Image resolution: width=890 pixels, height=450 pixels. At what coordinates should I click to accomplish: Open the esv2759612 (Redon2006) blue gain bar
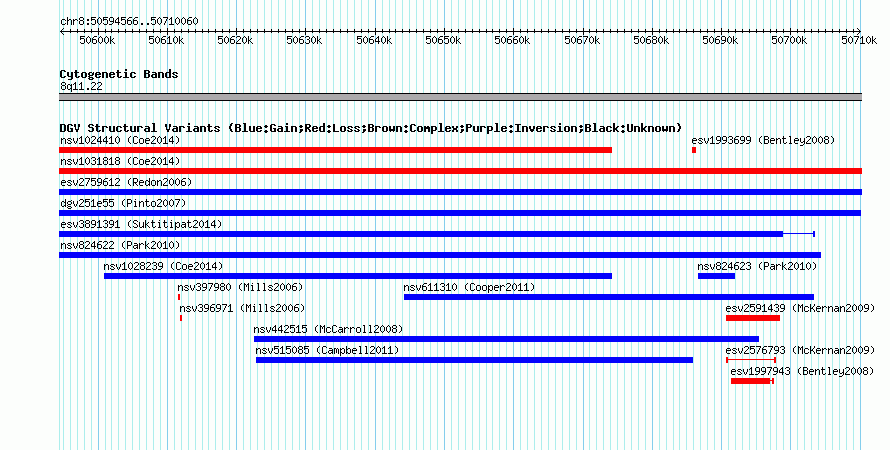[x=460, y=192]
